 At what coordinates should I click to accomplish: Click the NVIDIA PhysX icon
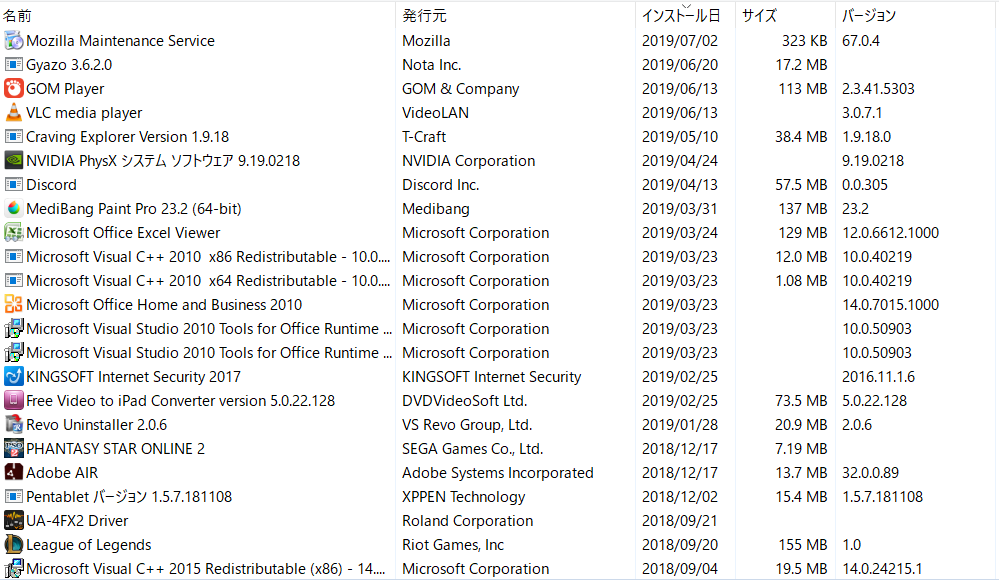point(14,161)
